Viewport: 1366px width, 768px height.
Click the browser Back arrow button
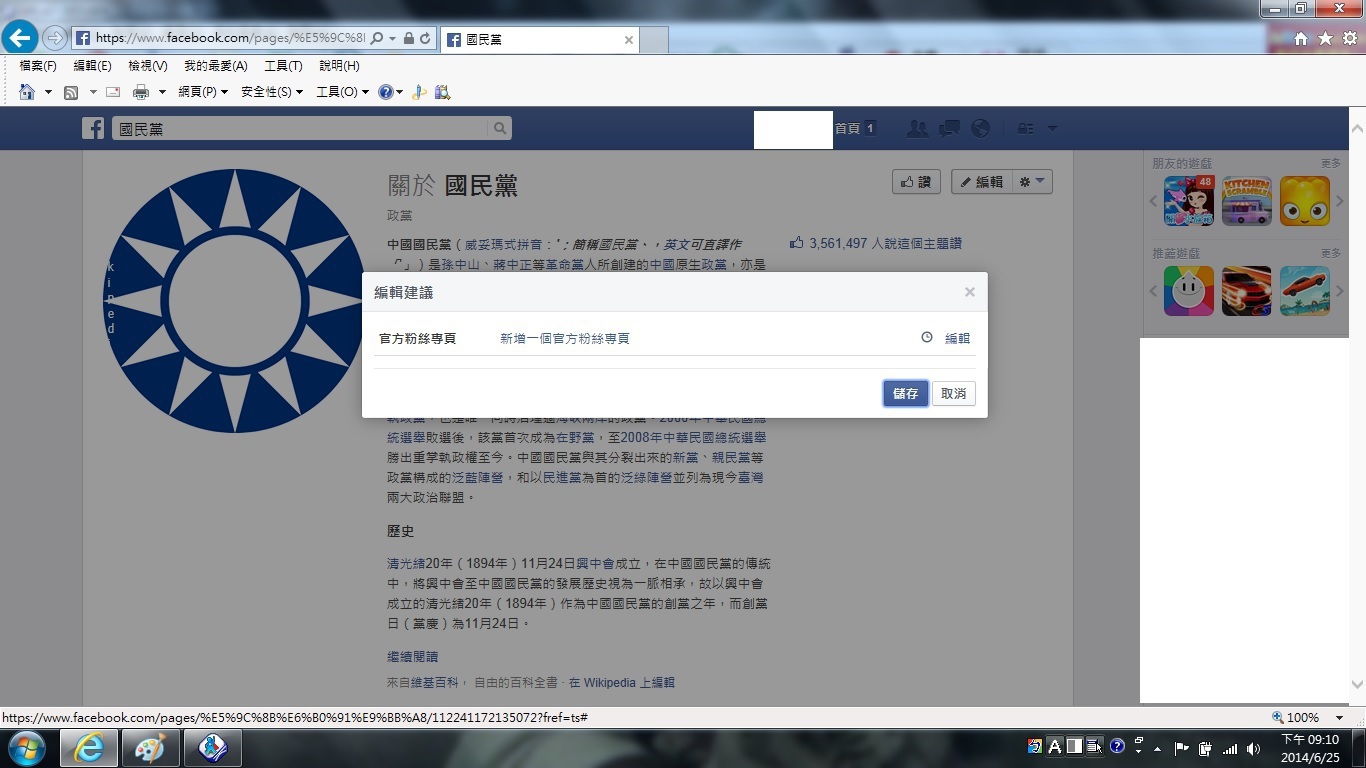click(20, 38)
